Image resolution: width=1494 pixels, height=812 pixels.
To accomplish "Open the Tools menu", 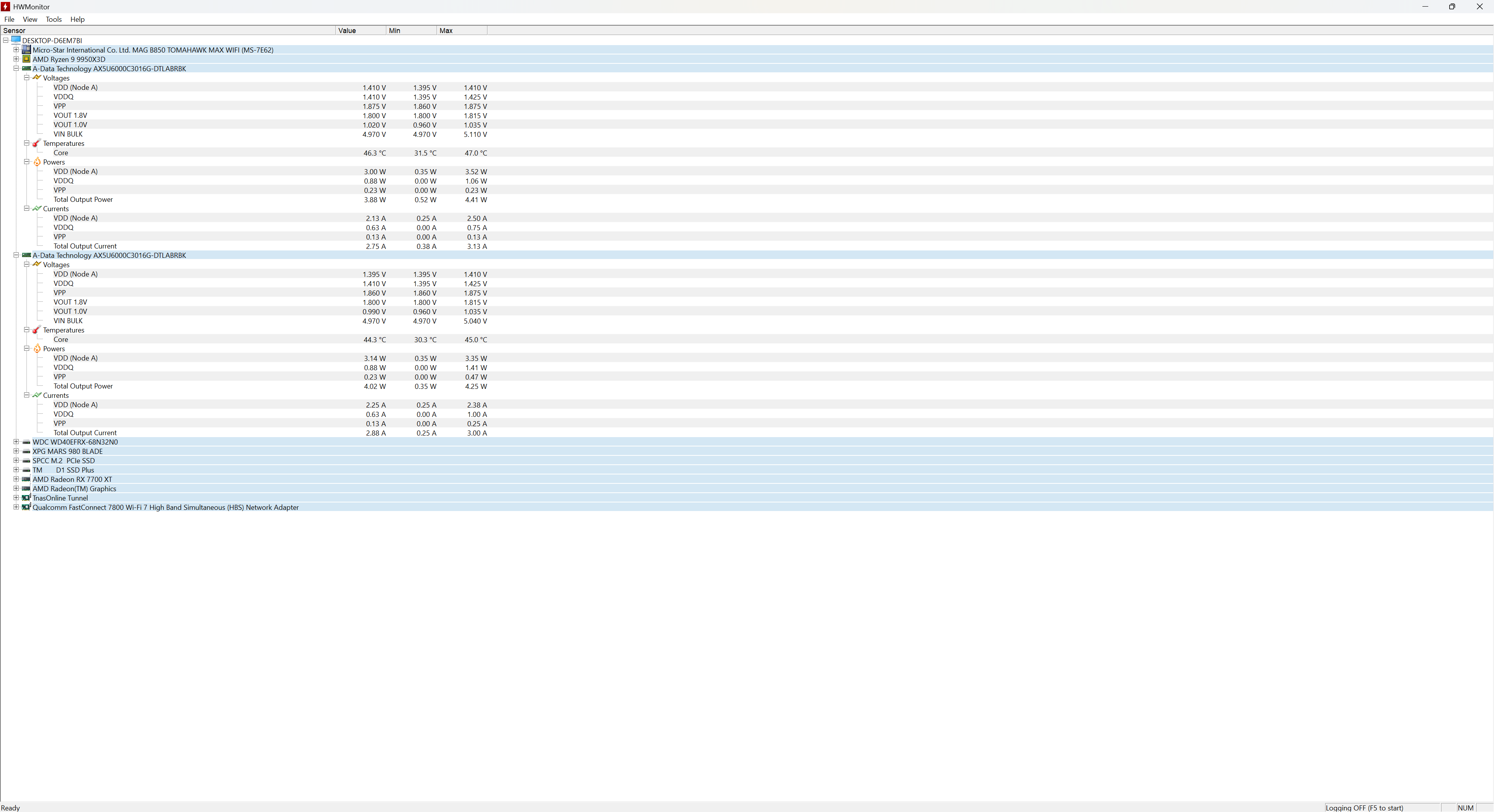I will [53, 19].
